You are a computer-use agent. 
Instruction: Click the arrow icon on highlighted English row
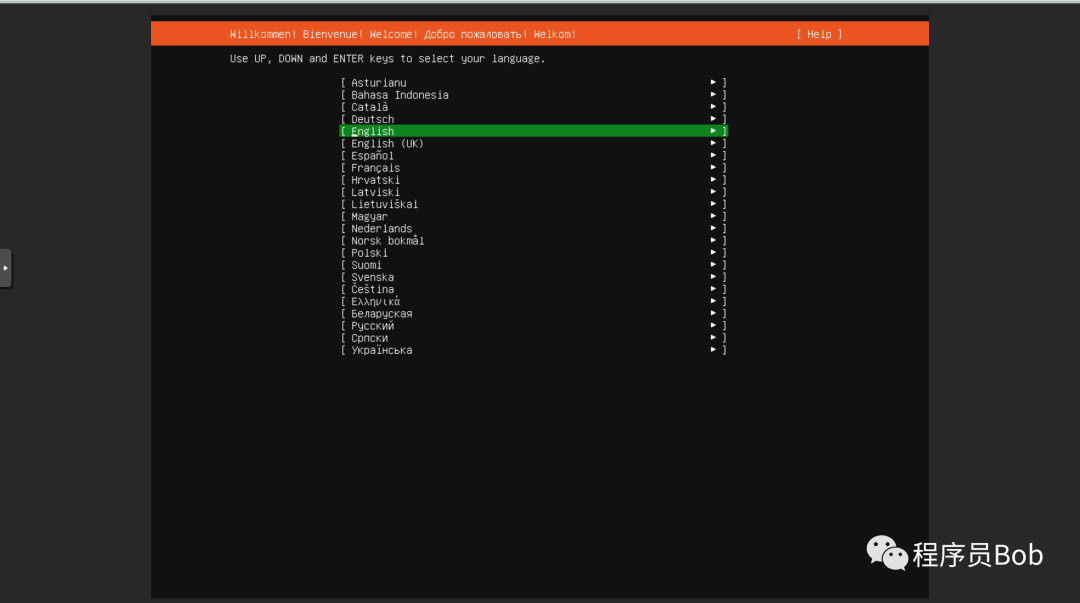click(713, 131)
